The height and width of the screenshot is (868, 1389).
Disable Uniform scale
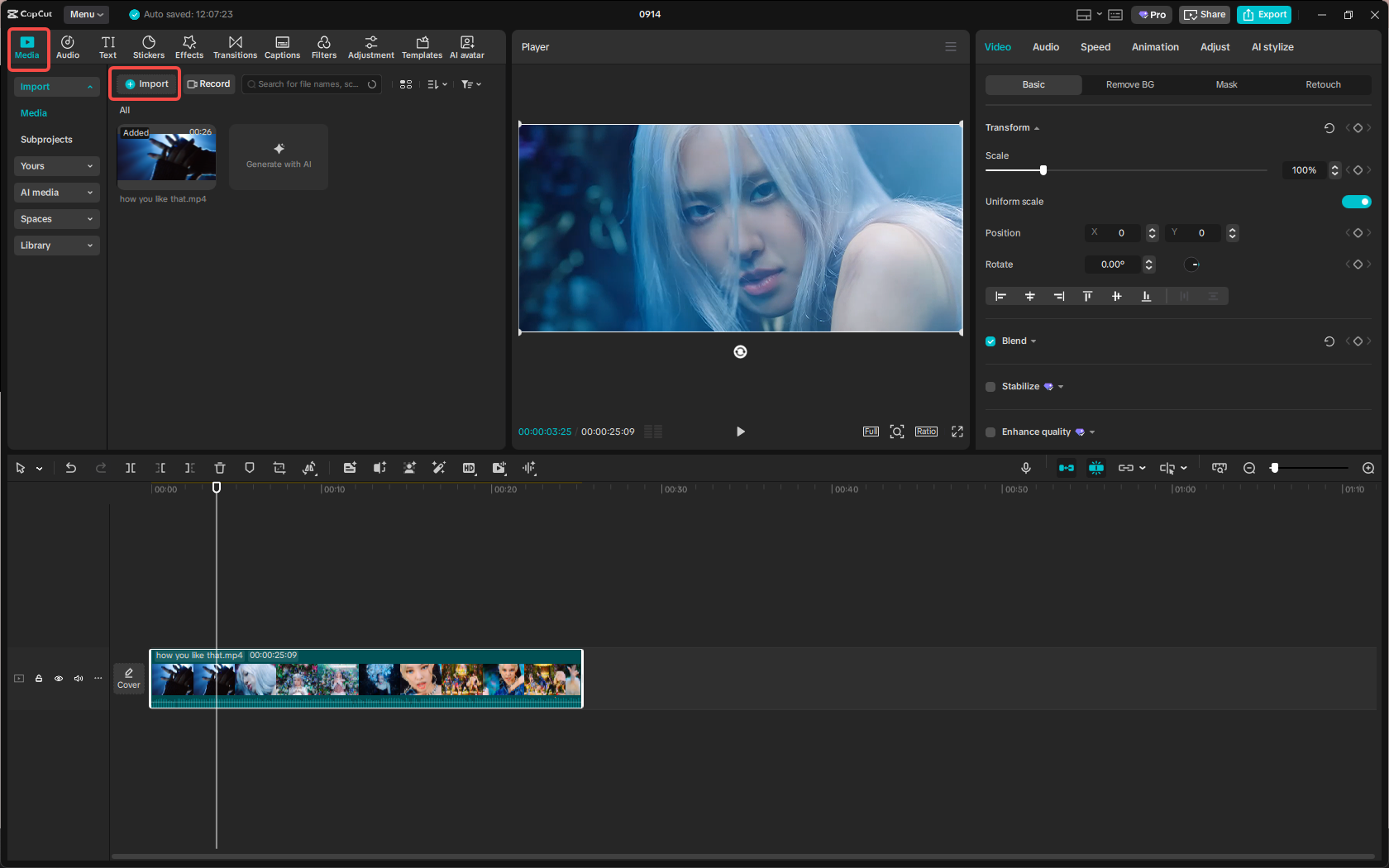tap(1357, 201)
